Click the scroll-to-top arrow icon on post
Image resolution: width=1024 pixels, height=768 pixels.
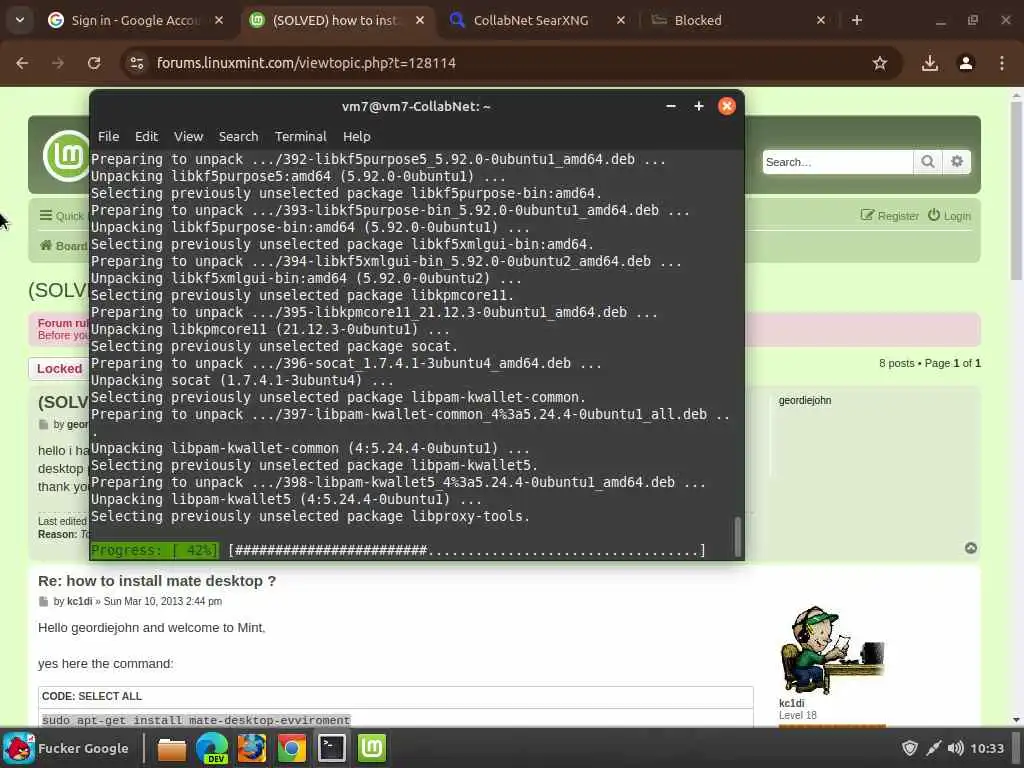pyautogui.click(x=971, y=548)
